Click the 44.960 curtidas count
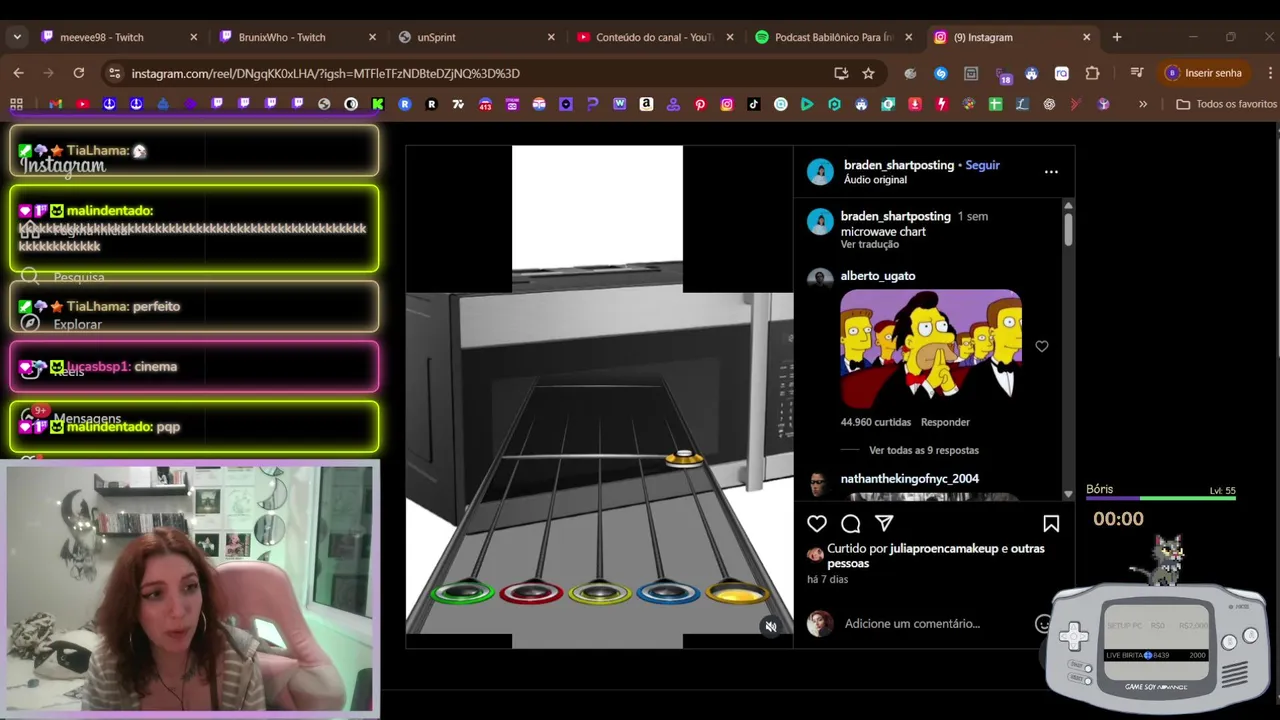This screenshot has width=1280, height=720. 876,422
